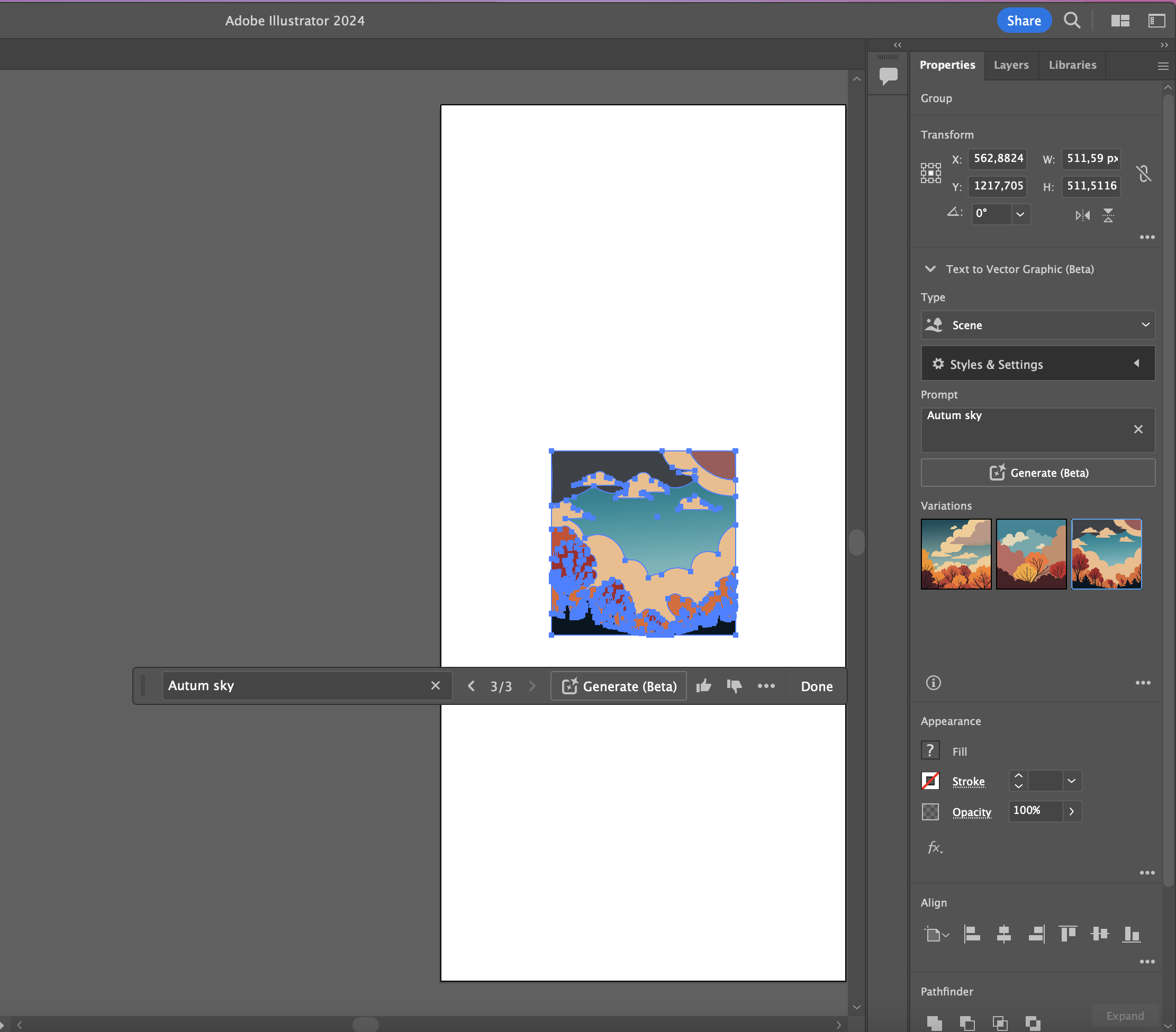
Task: Open the comments panel icon
Action: click(888, 75)
